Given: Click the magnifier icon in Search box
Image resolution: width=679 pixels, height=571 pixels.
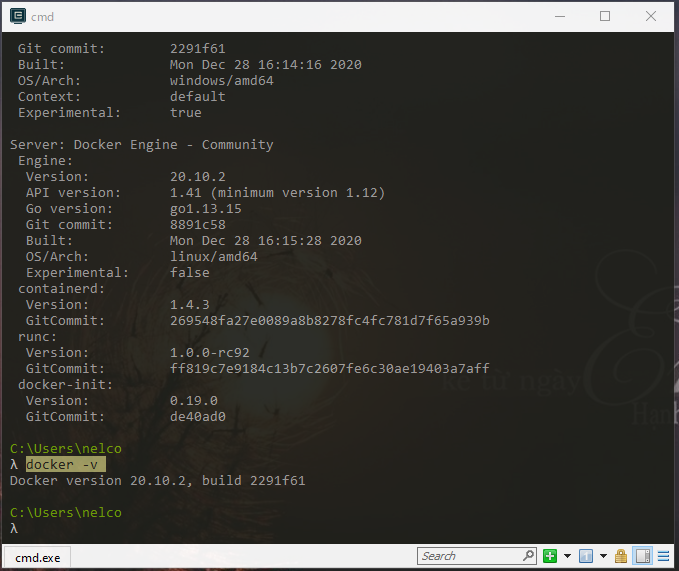Looking at the screenshot, I should click(528, 555).
